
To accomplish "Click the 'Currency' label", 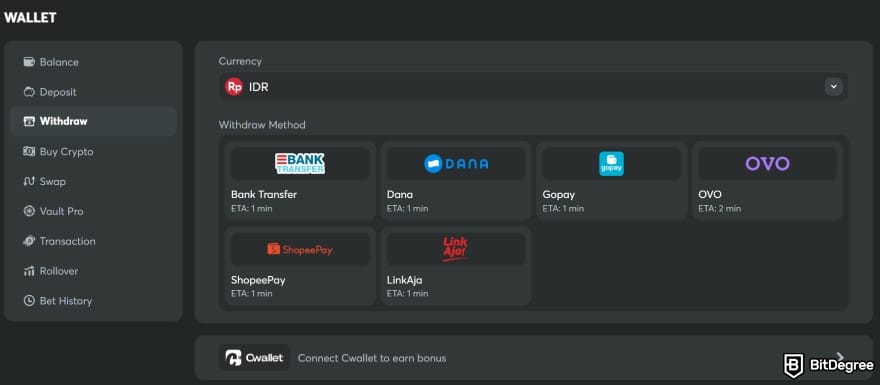I will (240, 61).
